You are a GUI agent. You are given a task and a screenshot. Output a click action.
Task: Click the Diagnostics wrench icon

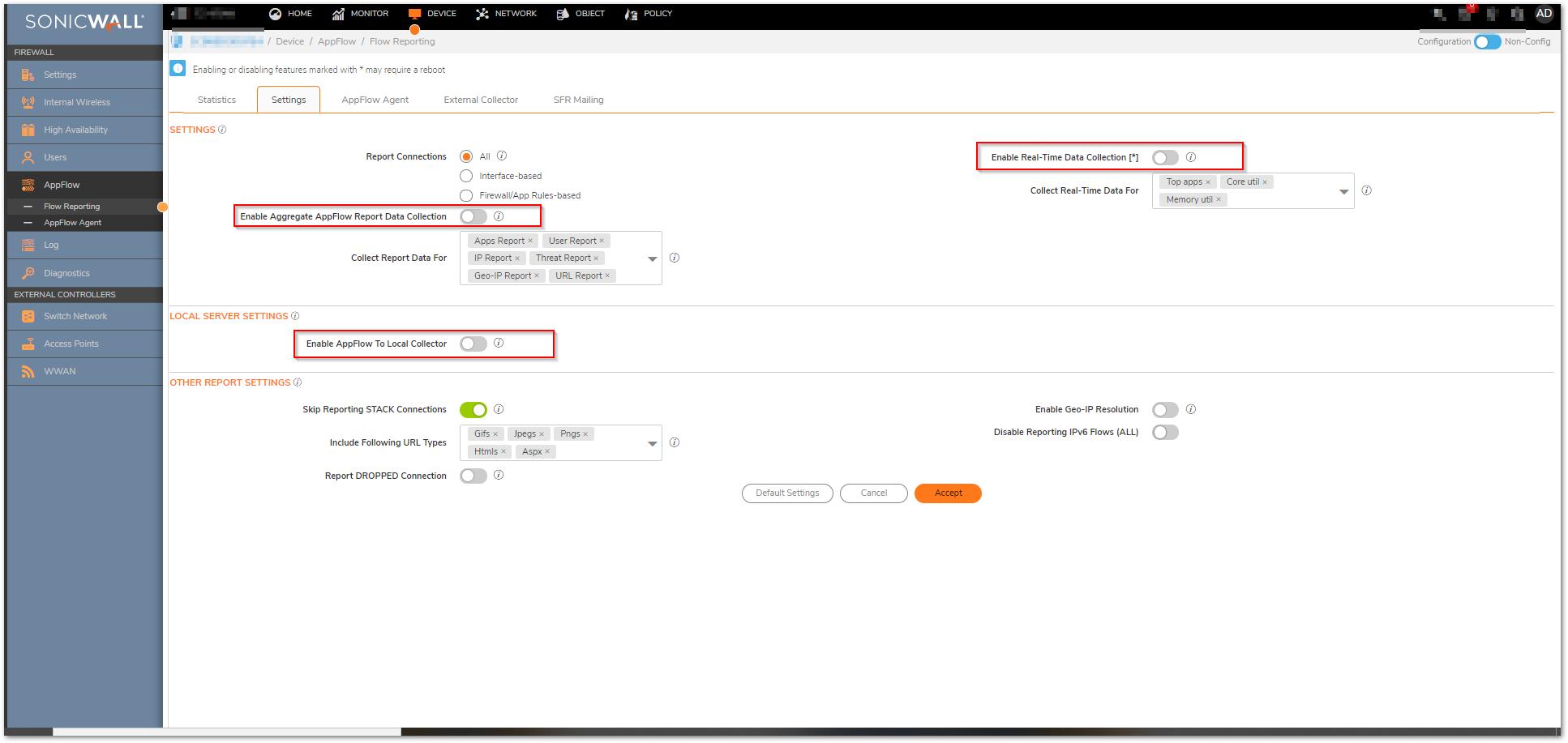pos(28,273)
